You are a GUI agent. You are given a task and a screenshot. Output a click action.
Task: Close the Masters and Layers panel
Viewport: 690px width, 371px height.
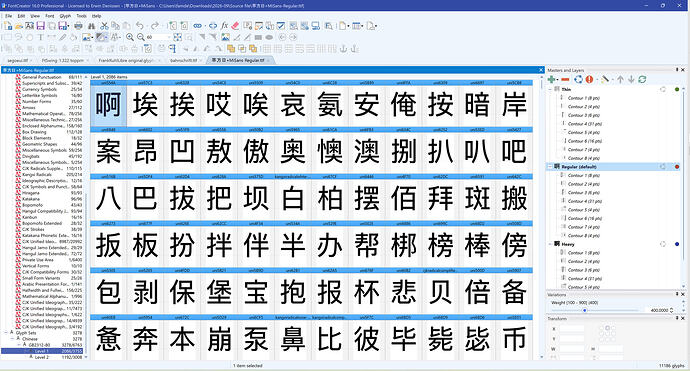click(683, 70)
